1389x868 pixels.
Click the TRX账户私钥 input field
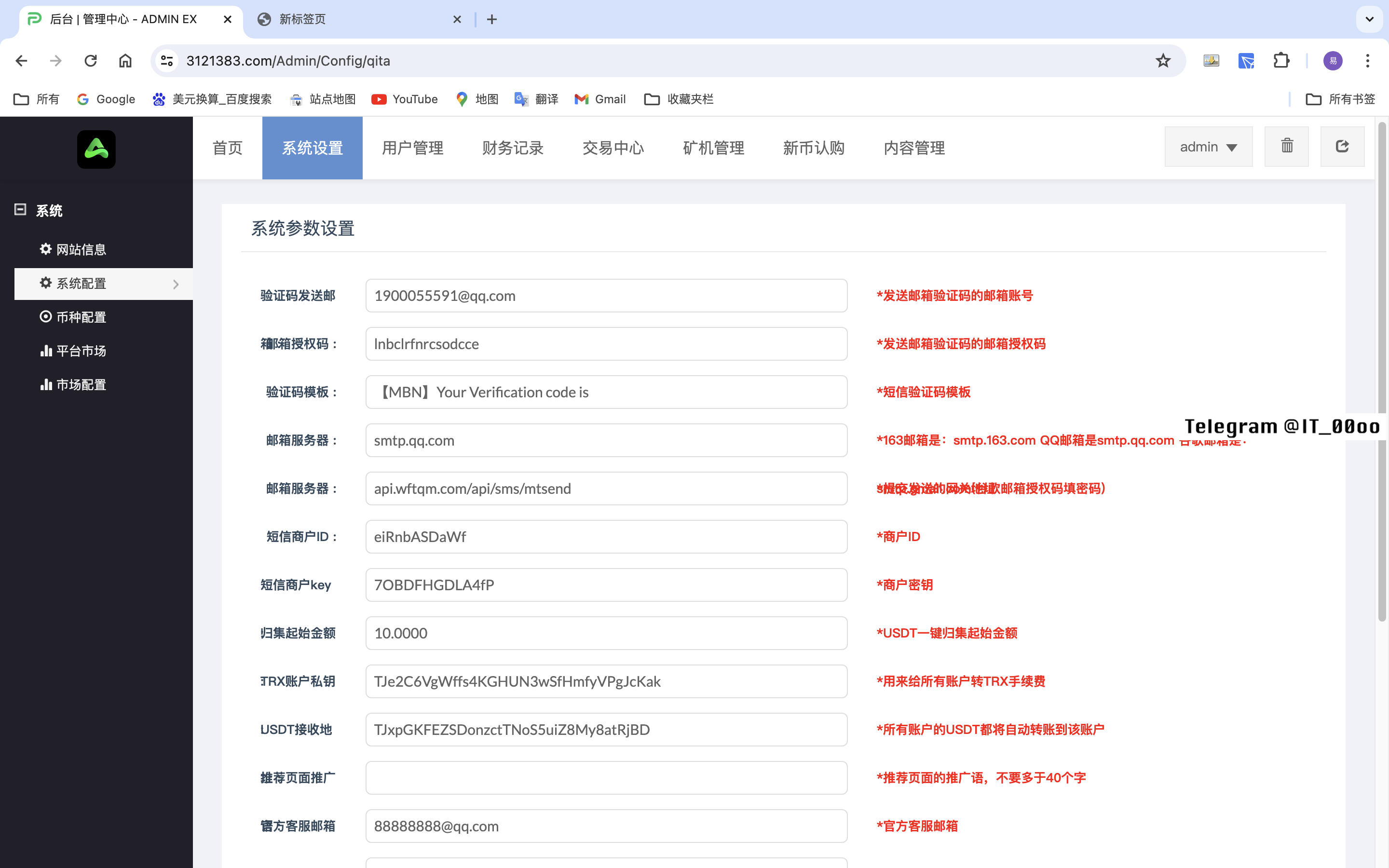pos(606,681)
